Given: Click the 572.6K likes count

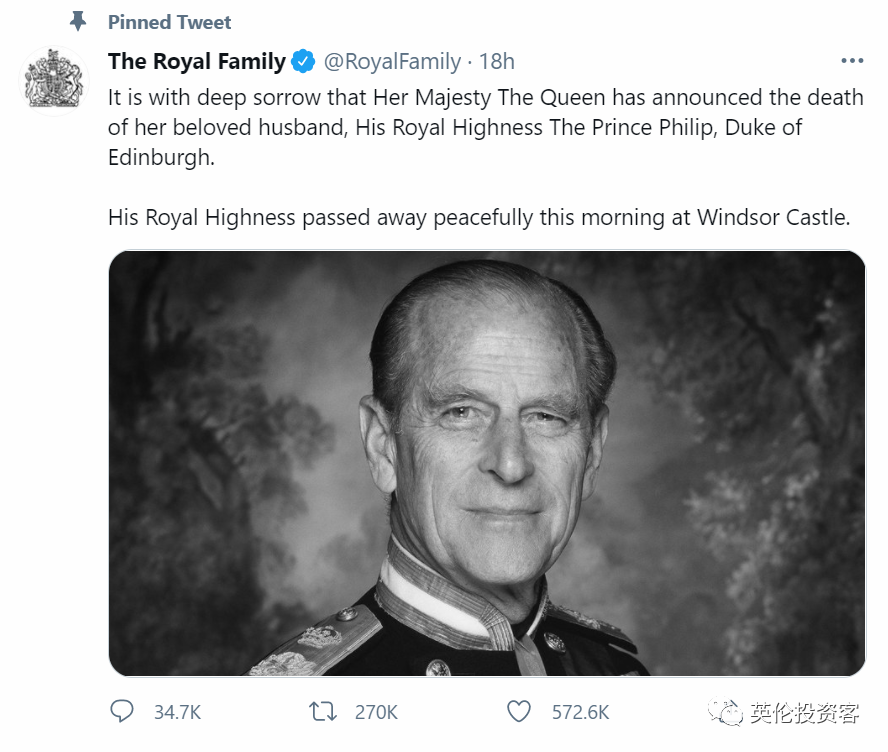Looking at the screenshot, I should [580, 712].
